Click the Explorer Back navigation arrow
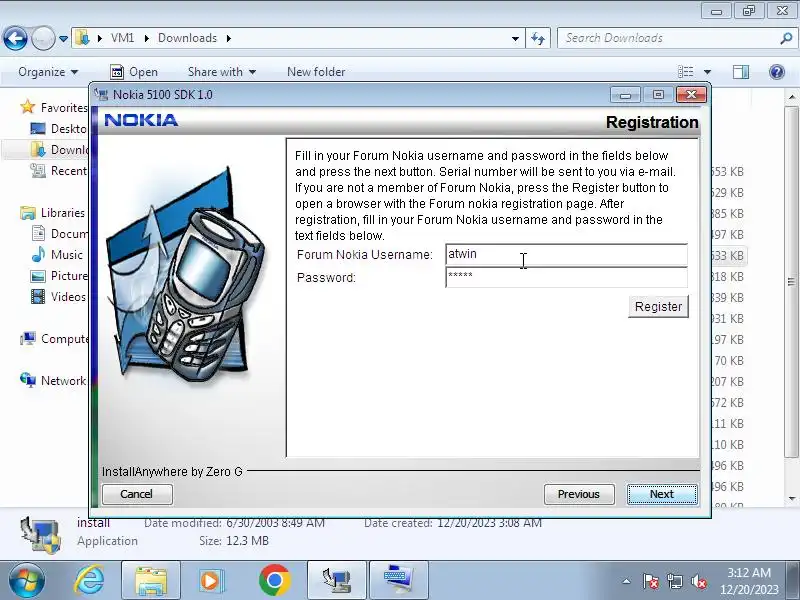 point(15,38)
